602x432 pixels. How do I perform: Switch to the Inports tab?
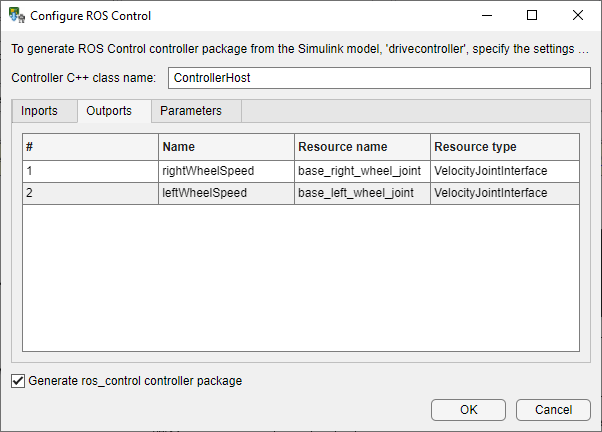(40, 111)
